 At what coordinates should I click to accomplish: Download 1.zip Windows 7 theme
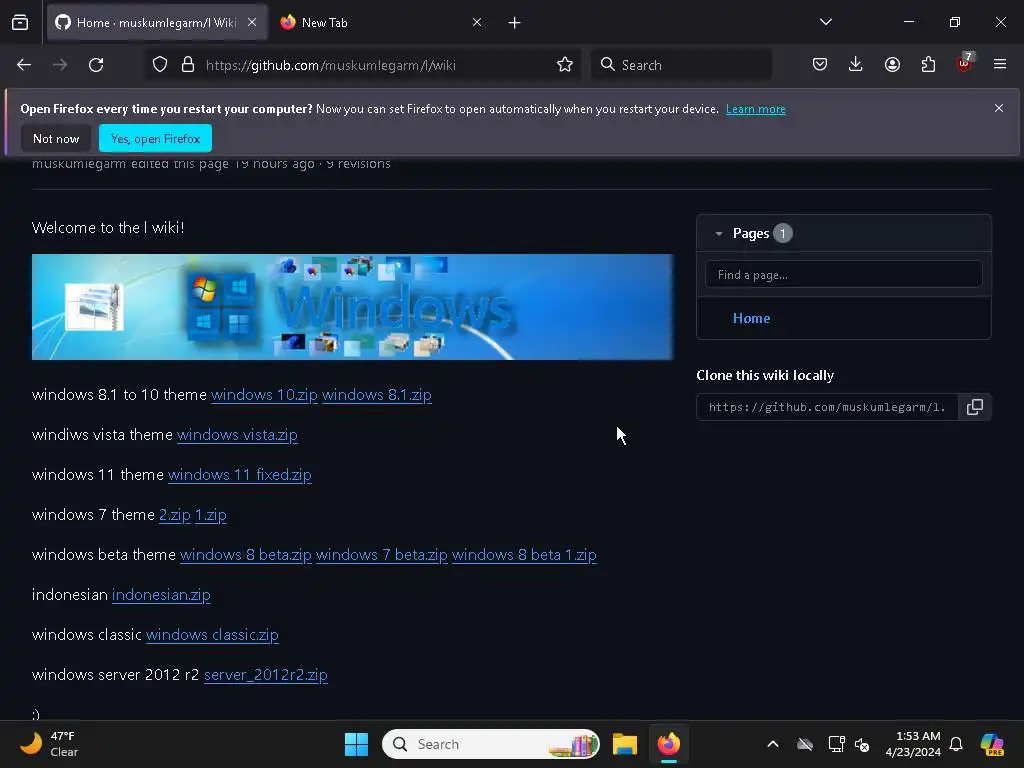(x=211, y=515)
